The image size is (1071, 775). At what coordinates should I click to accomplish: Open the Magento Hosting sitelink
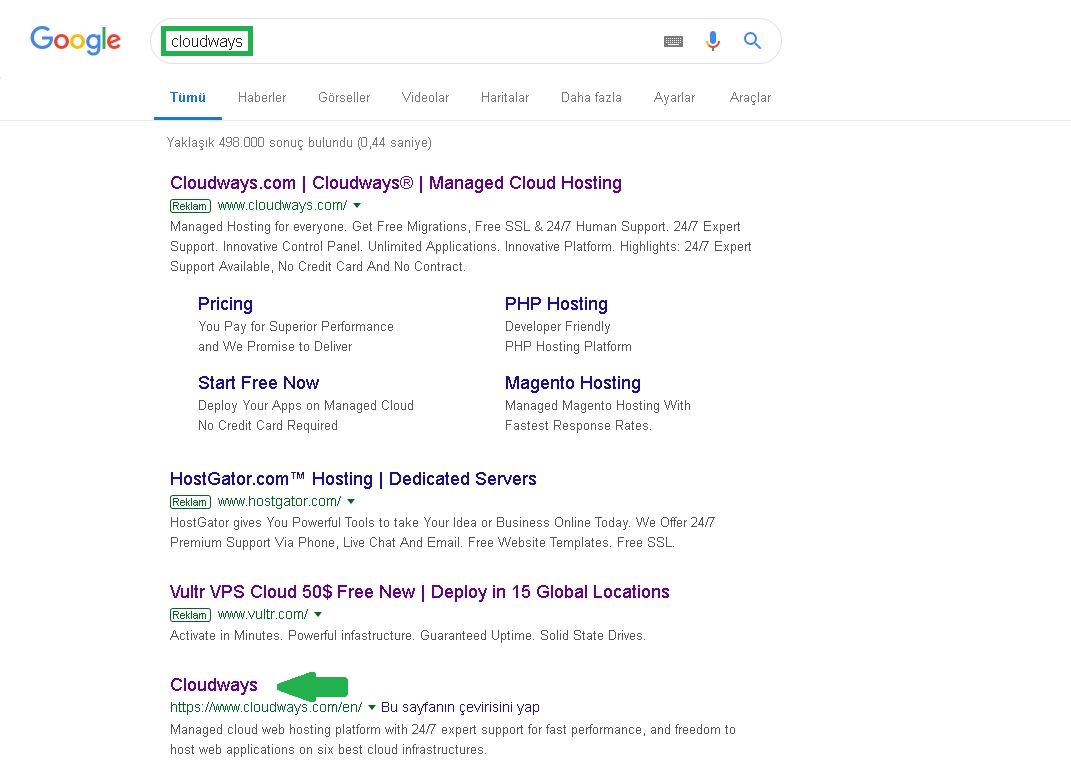click(x=572, y=383)
